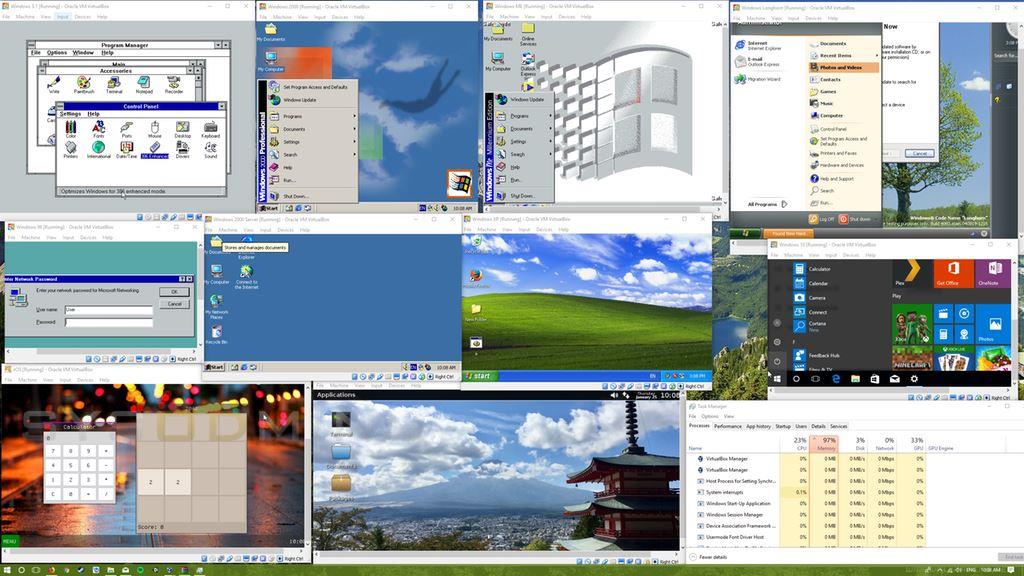Open OneNote tile in Windows 10 Start

993,273
